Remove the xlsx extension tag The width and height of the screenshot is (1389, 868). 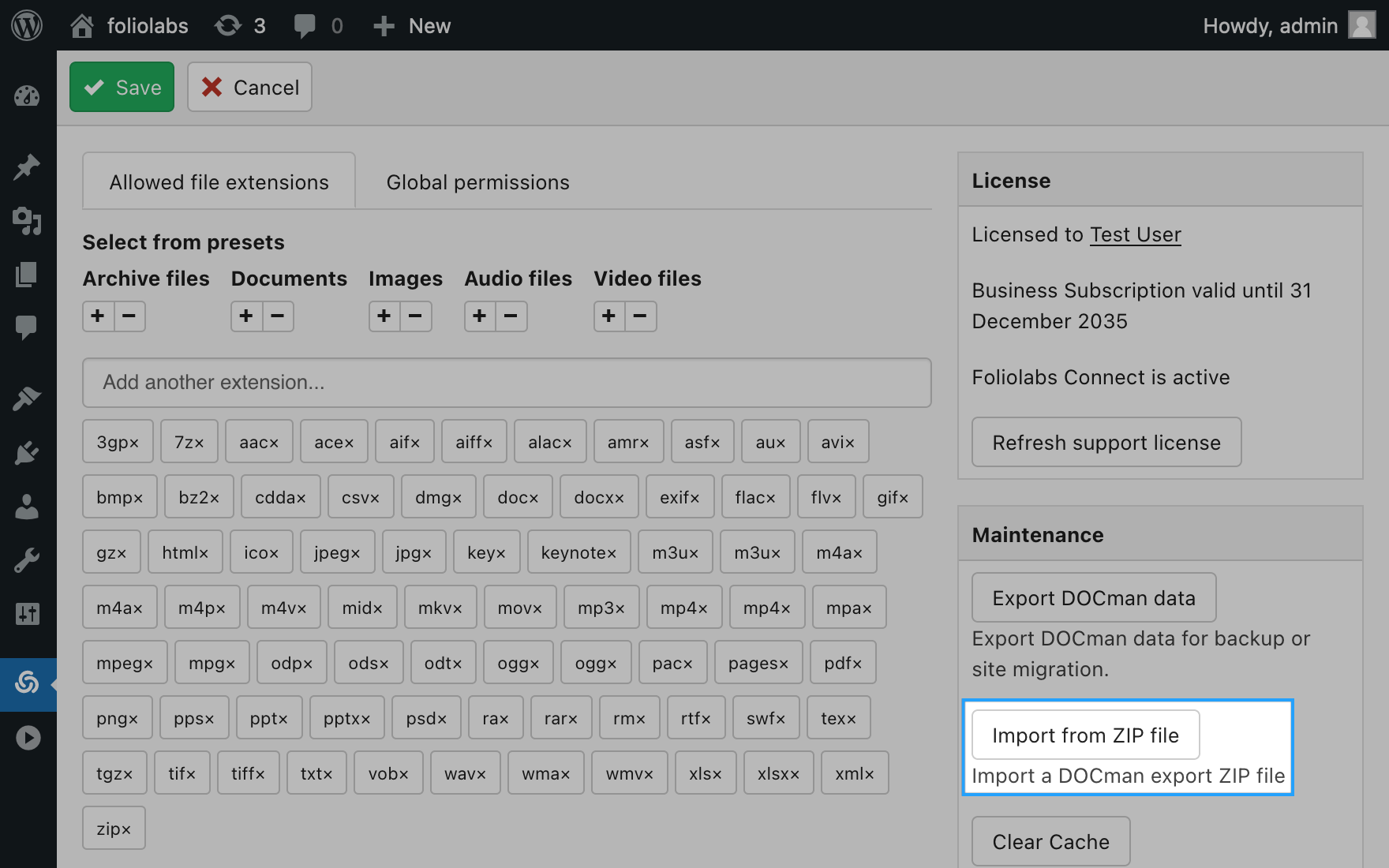(795, 775)
